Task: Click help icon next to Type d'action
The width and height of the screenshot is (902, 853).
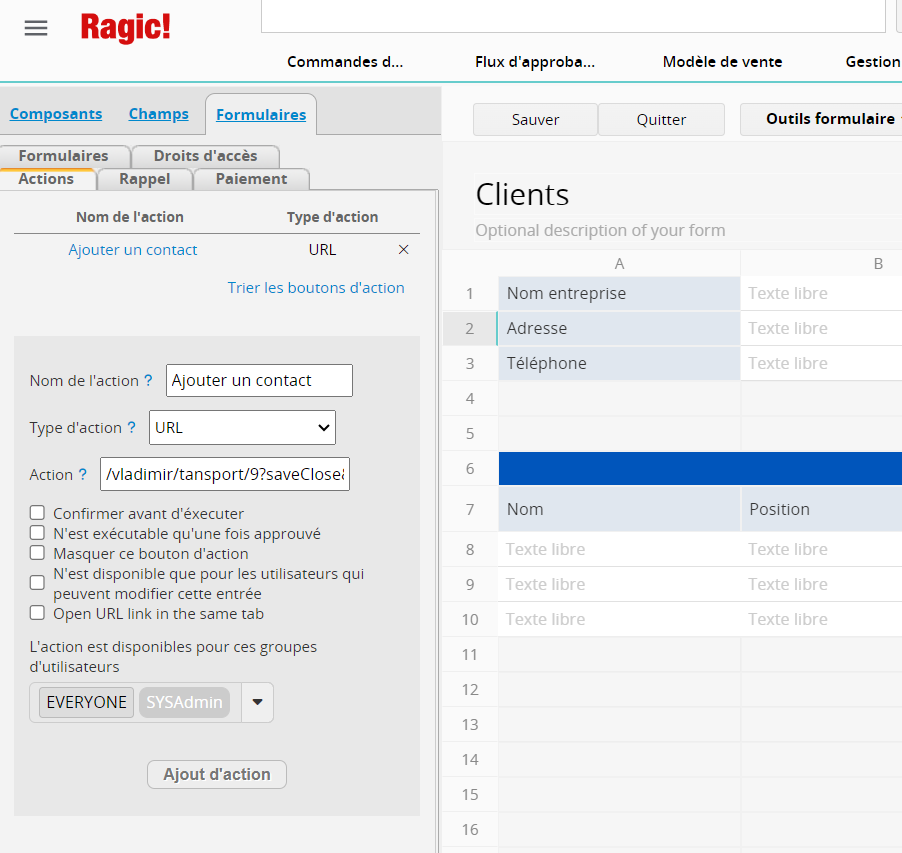Action: point(131,428)
